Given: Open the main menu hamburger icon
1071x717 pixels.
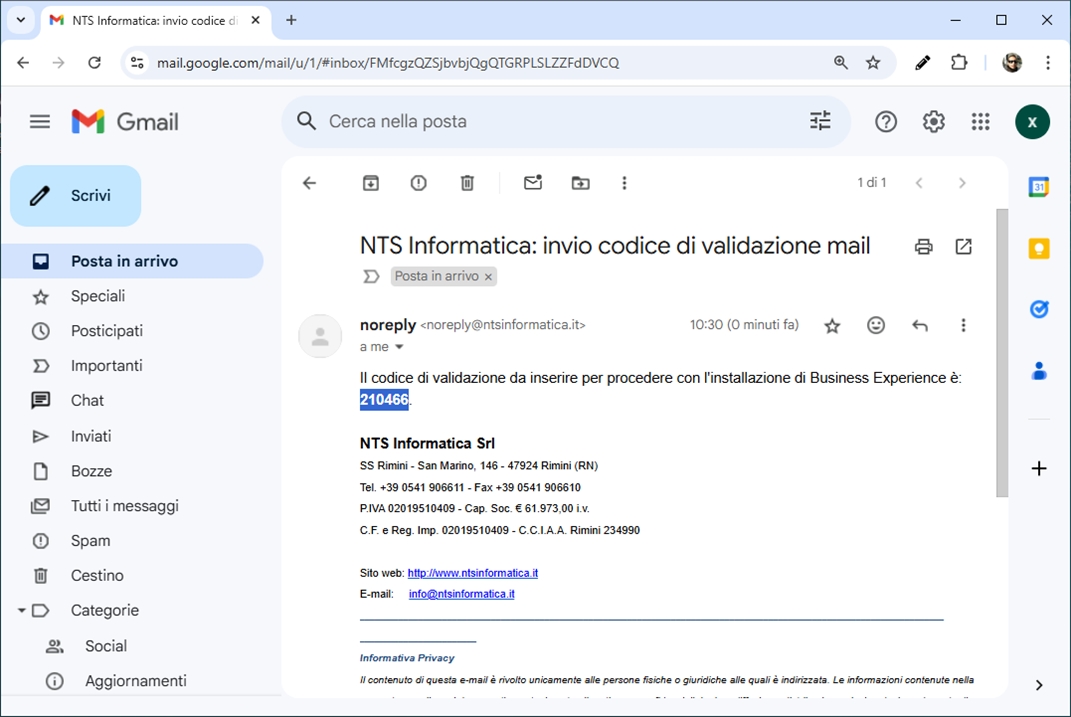Looking at the screenshot, I should coord(40,122).
